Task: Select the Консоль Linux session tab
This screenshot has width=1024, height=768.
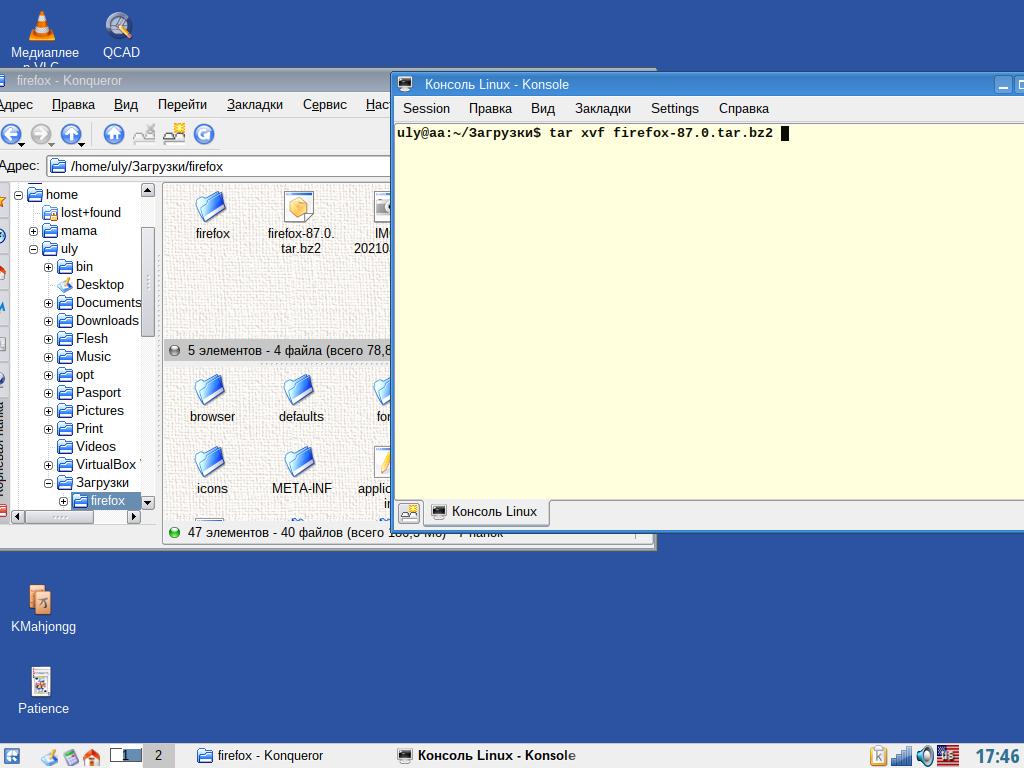Action: (487, 512)
